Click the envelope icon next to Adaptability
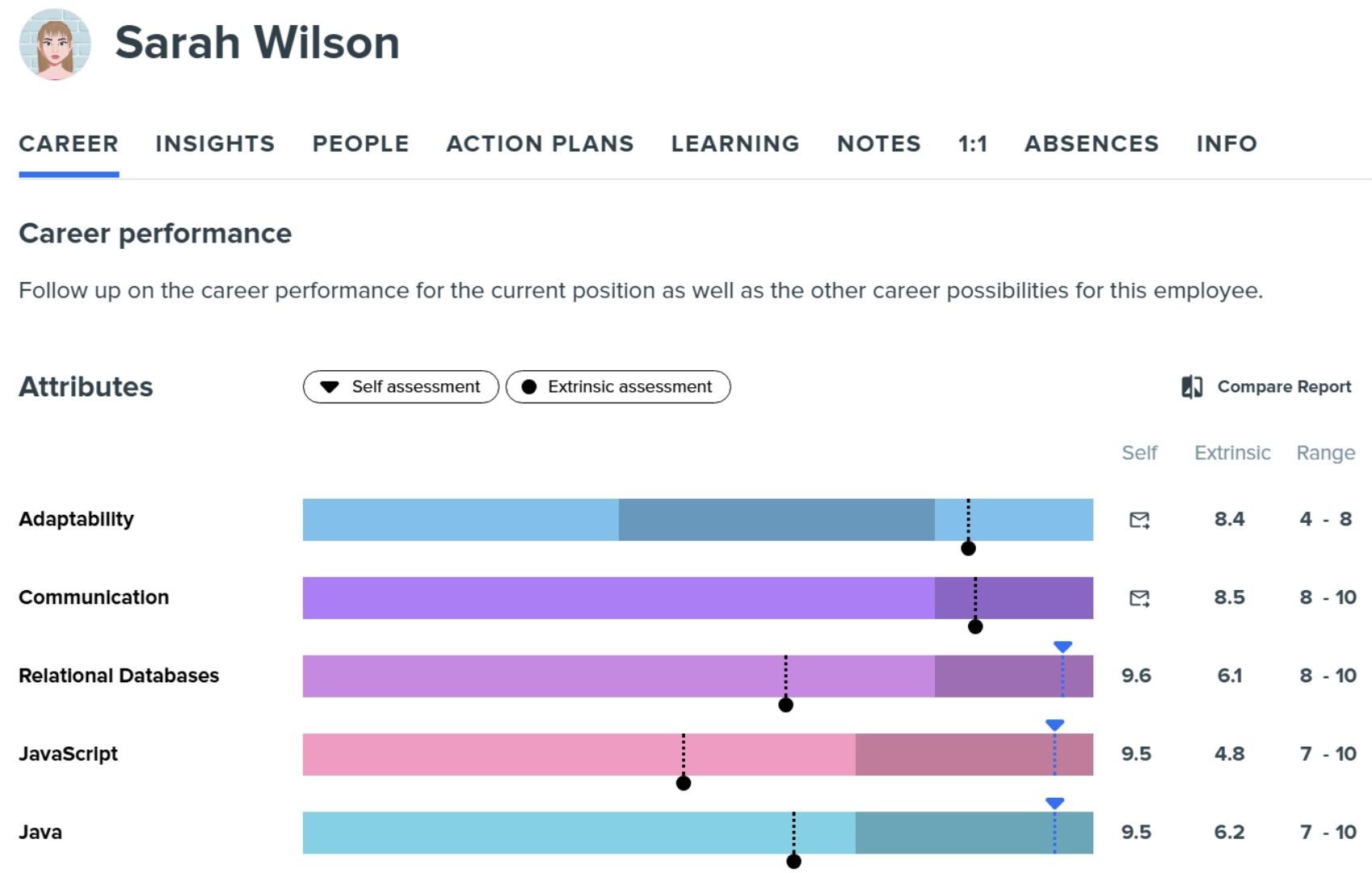 [1140, 520]
